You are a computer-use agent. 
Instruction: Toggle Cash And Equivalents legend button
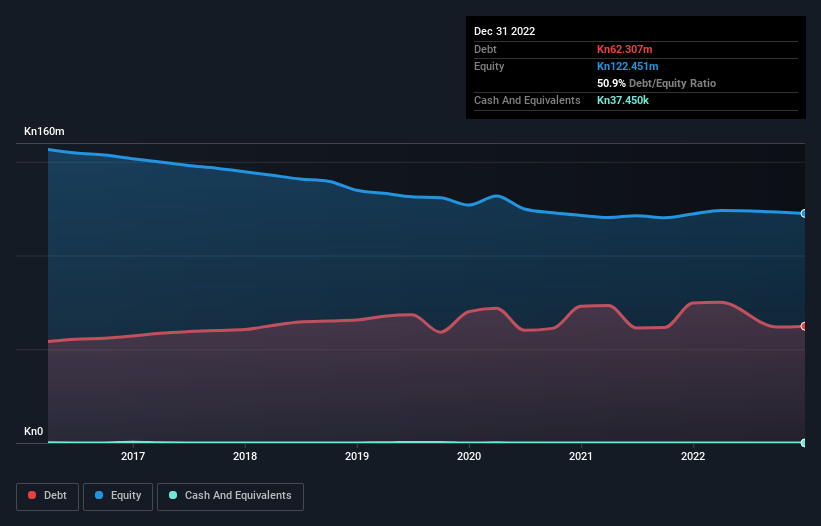click(230, 496)
